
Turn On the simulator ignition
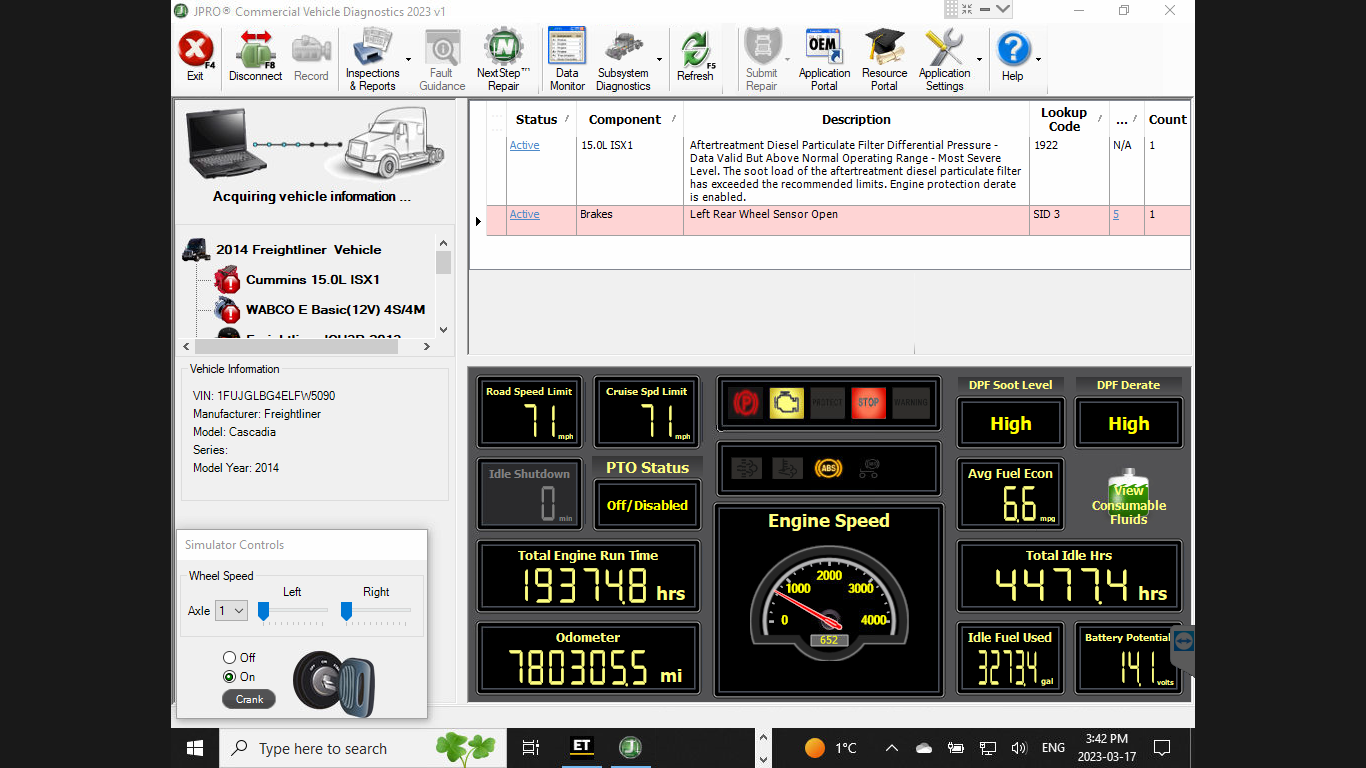229,676
